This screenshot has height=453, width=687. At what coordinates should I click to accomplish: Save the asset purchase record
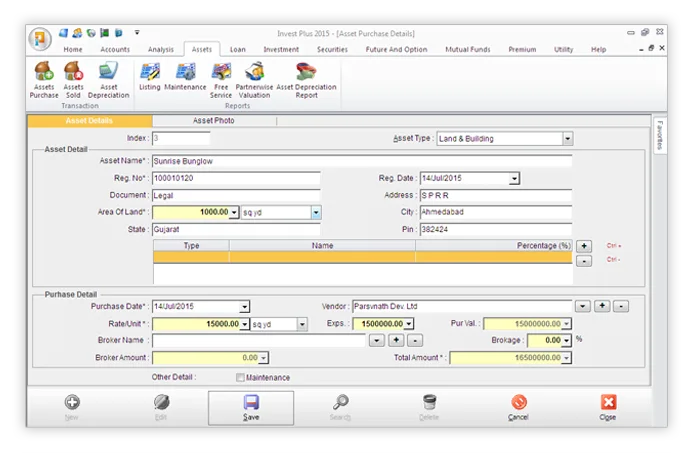(251, 408)
